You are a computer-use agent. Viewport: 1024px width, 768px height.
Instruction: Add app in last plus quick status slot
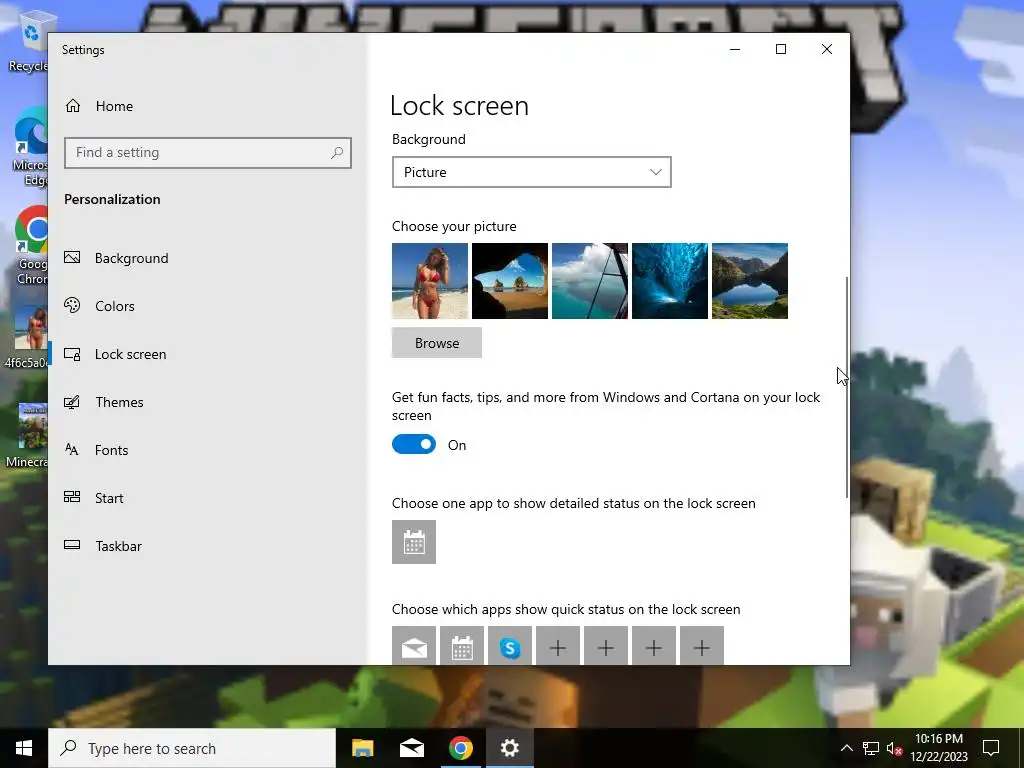point(702,646)
